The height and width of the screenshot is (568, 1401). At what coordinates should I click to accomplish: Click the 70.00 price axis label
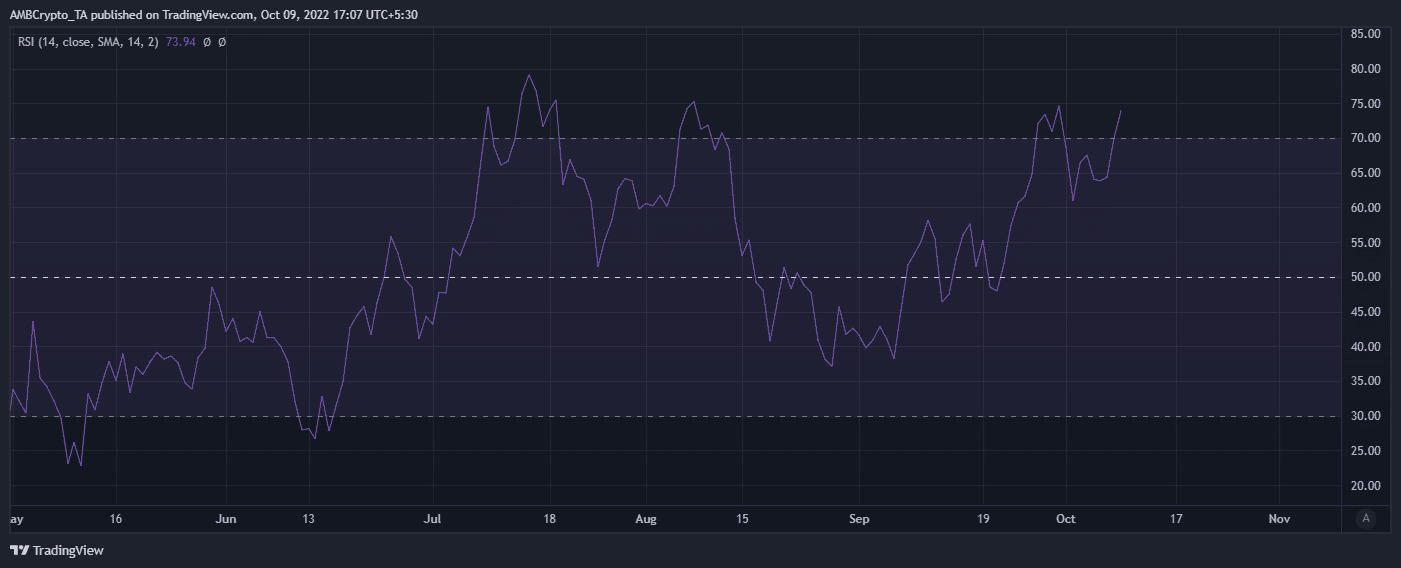tap(1366, 138)
